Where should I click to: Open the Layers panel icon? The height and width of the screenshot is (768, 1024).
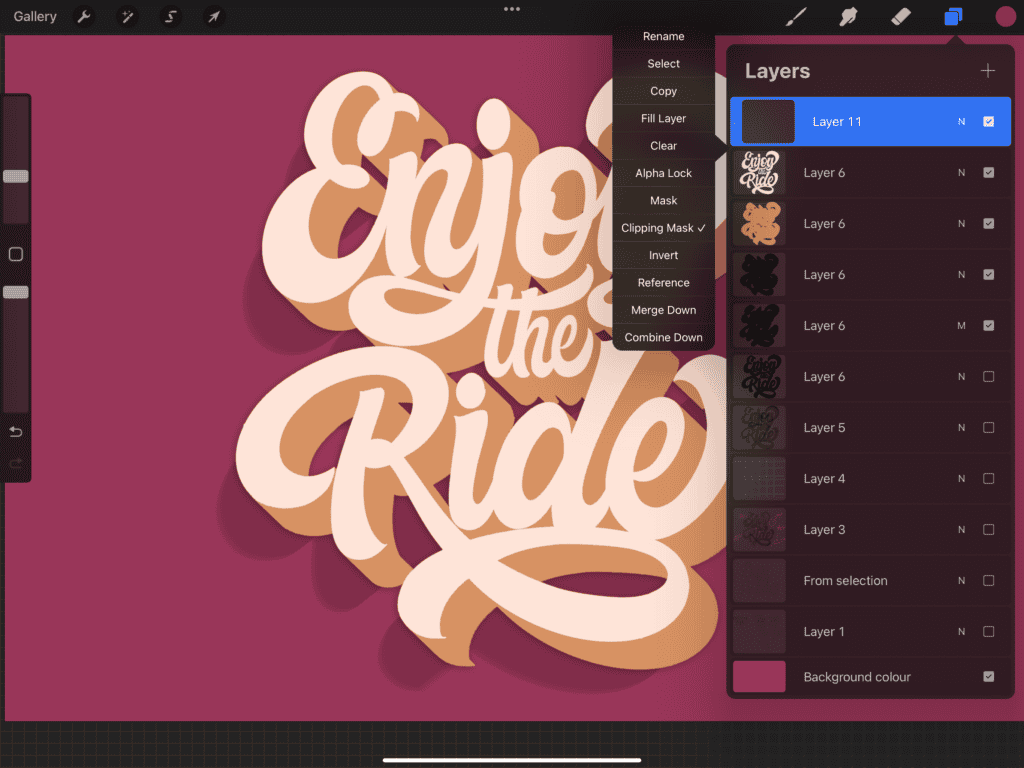[951, 17]
